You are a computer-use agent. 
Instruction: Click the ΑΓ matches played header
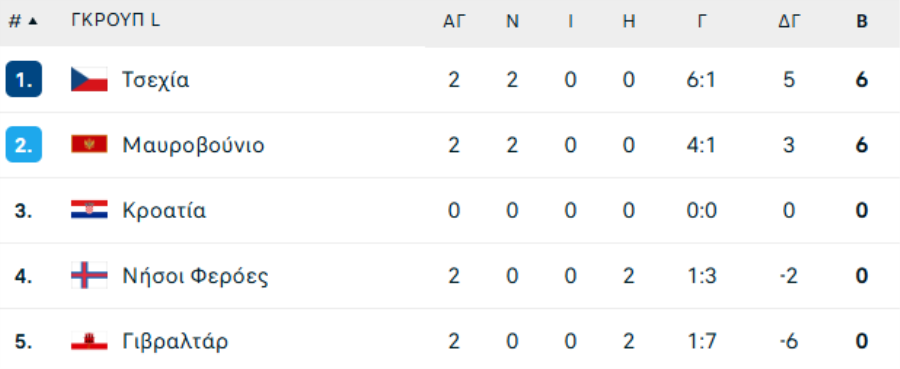point(454,22)
